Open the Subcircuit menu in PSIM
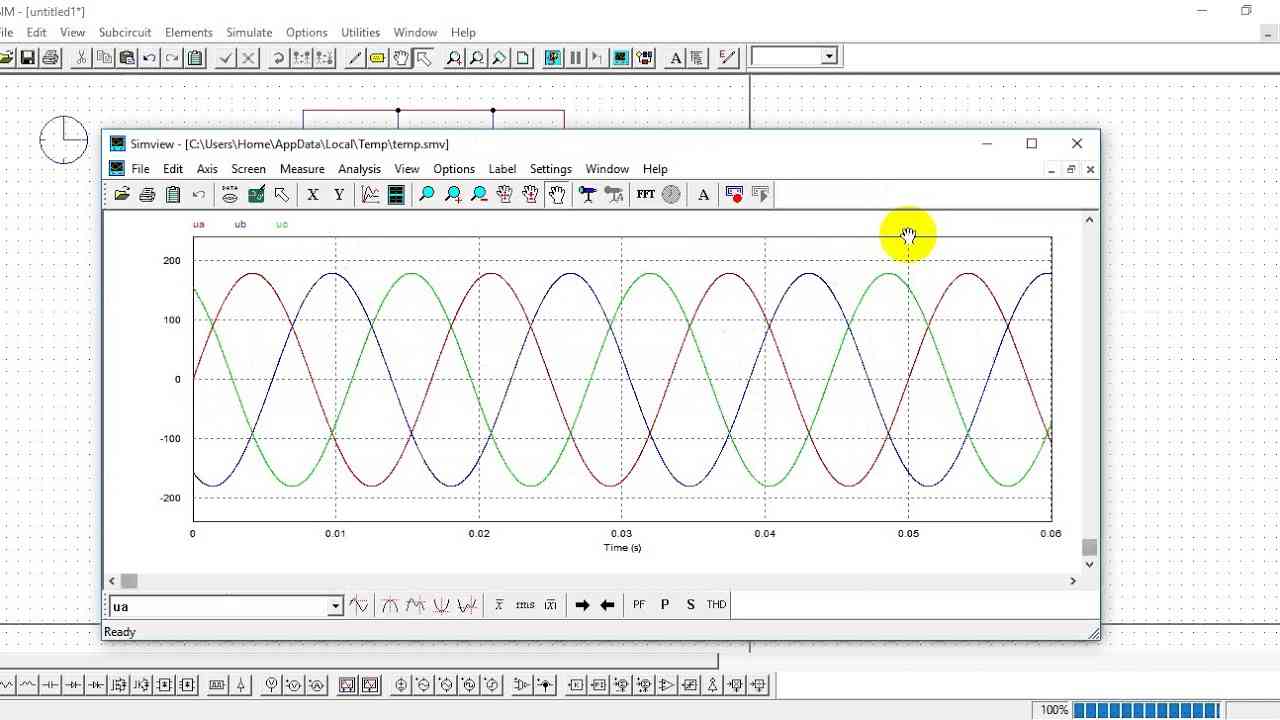This screenshot has height=720, width=1280. tap(125, 32)
